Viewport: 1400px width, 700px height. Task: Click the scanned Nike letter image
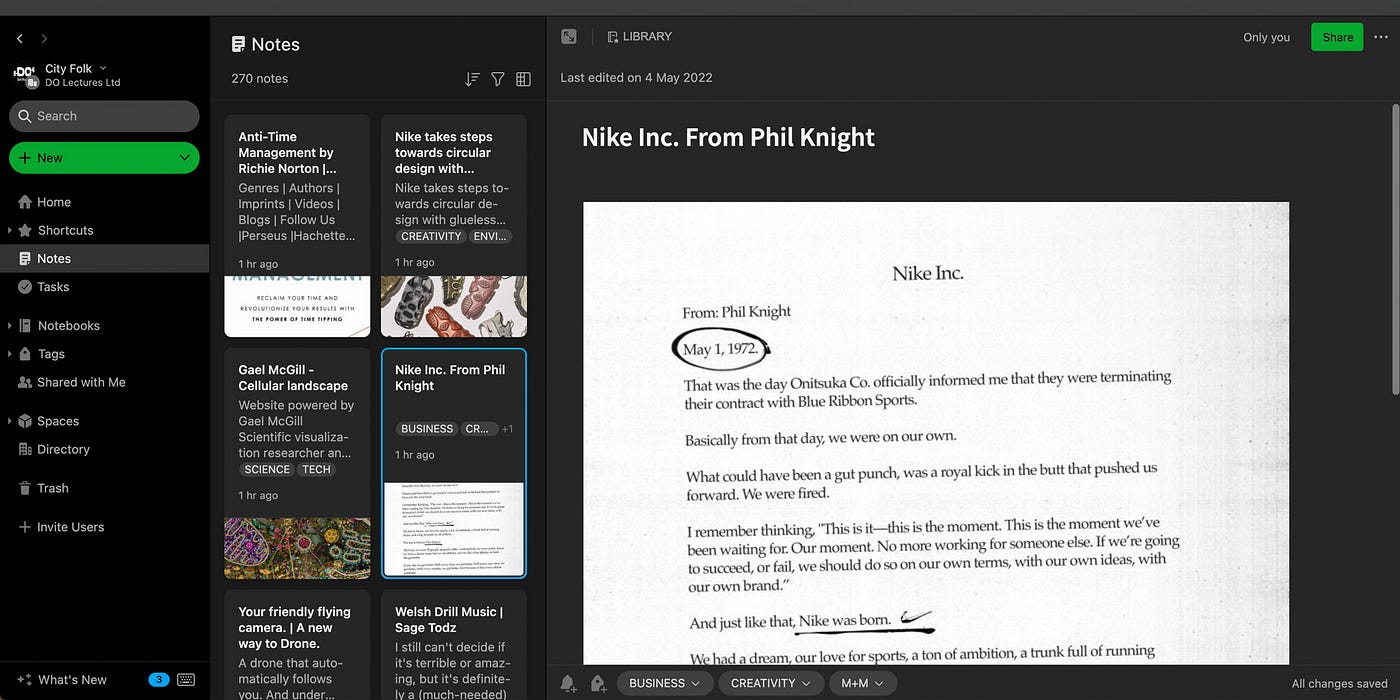936,433
